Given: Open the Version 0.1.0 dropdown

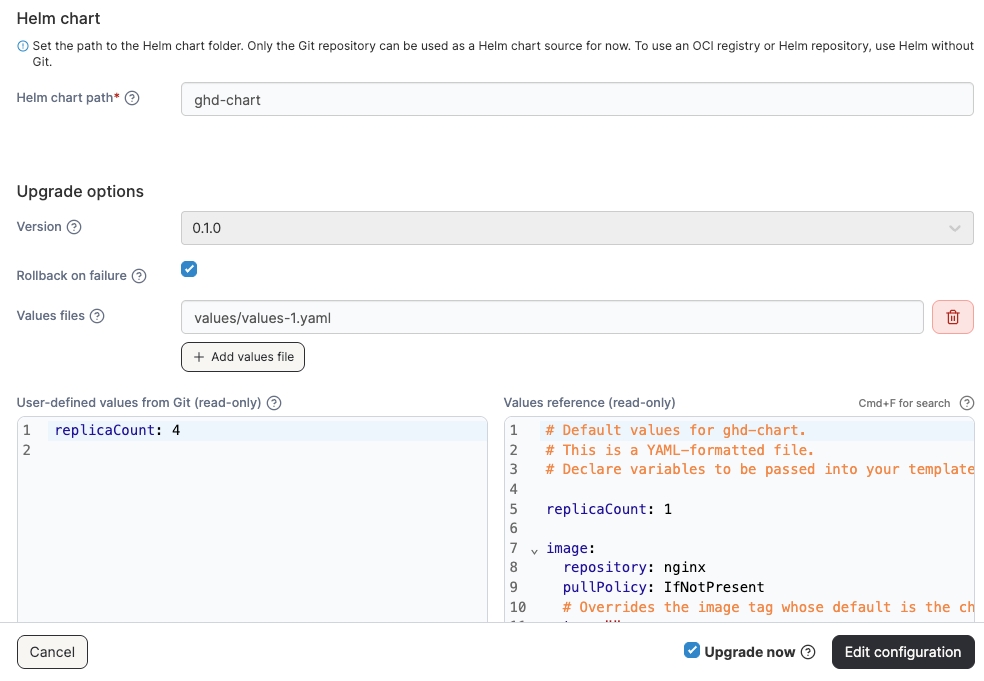Looking at the screenshot, I should 576,228.
